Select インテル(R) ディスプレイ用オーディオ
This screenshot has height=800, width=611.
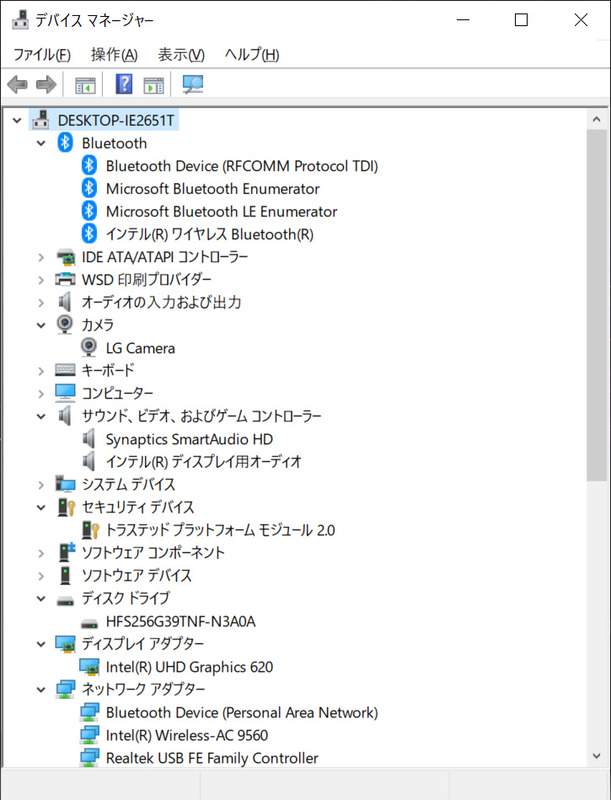coord(203,462)
